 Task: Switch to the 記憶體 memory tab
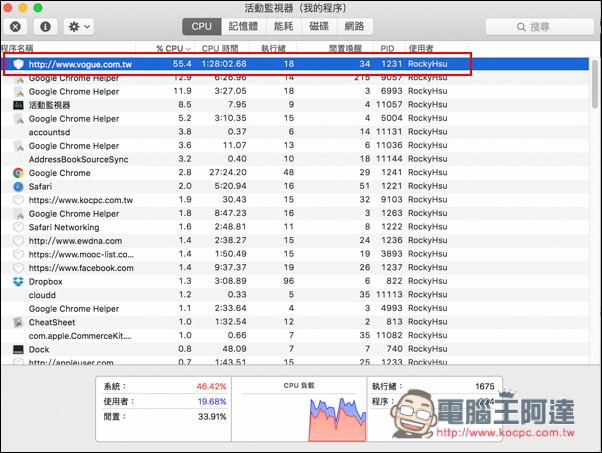pyautogui.click(x=243, y=26)
